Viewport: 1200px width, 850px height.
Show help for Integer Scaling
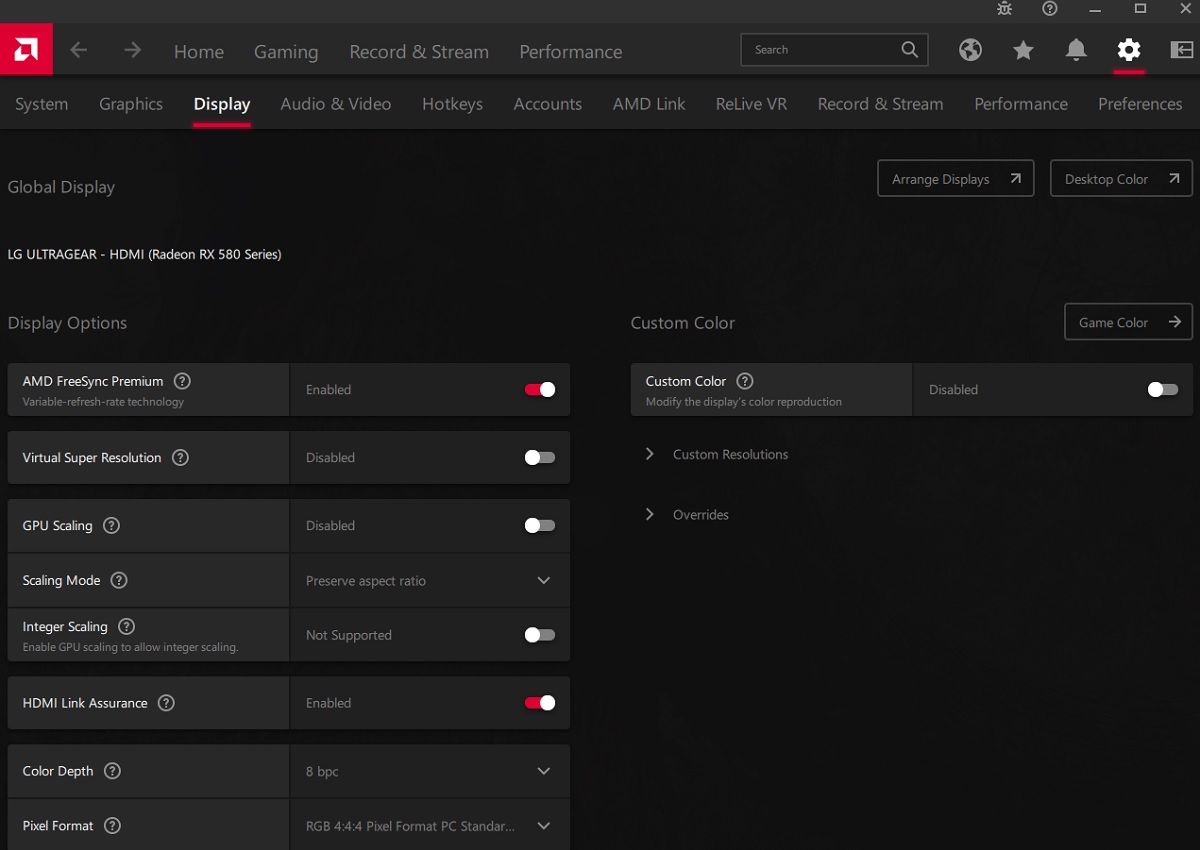[x=126, y=627]
